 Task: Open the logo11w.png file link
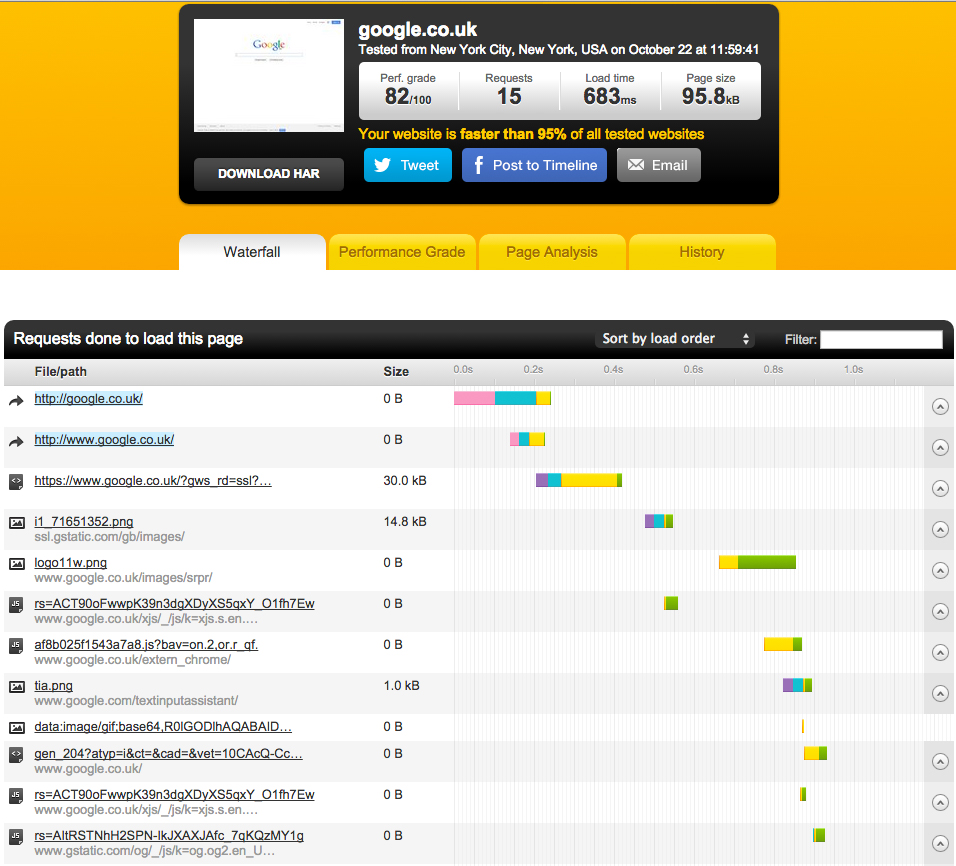click(71, 562)
